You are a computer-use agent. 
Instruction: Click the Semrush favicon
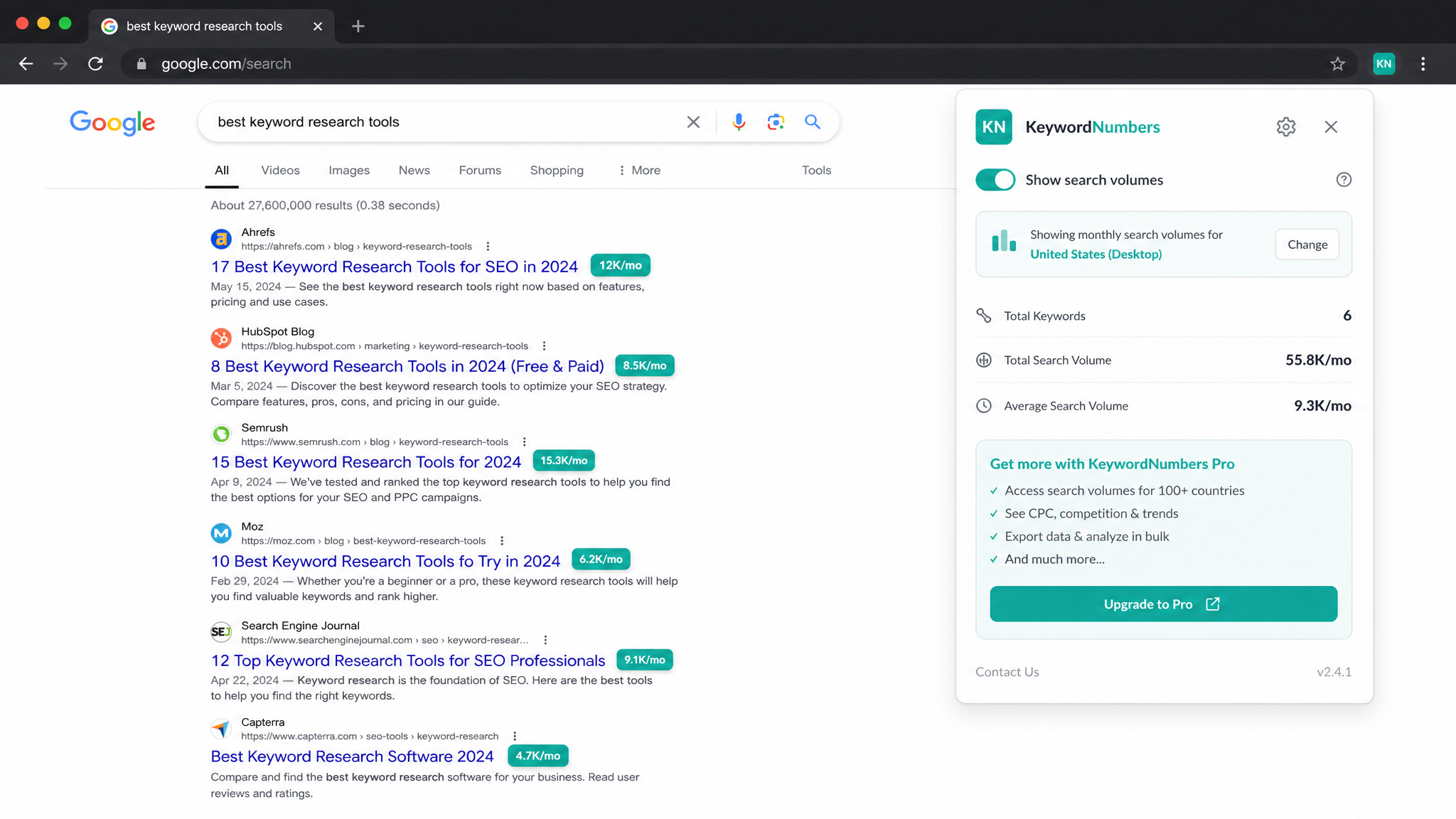coord(221,434)
